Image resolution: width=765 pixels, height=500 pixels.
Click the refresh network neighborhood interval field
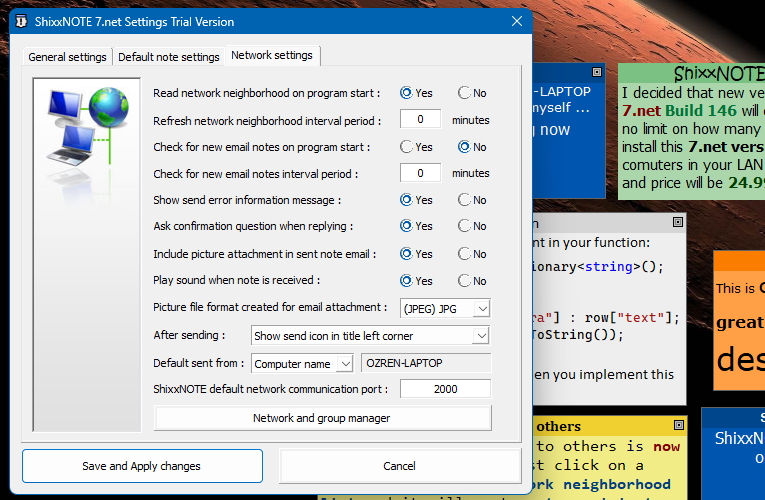pyautogui.click(x=420, y=119)
